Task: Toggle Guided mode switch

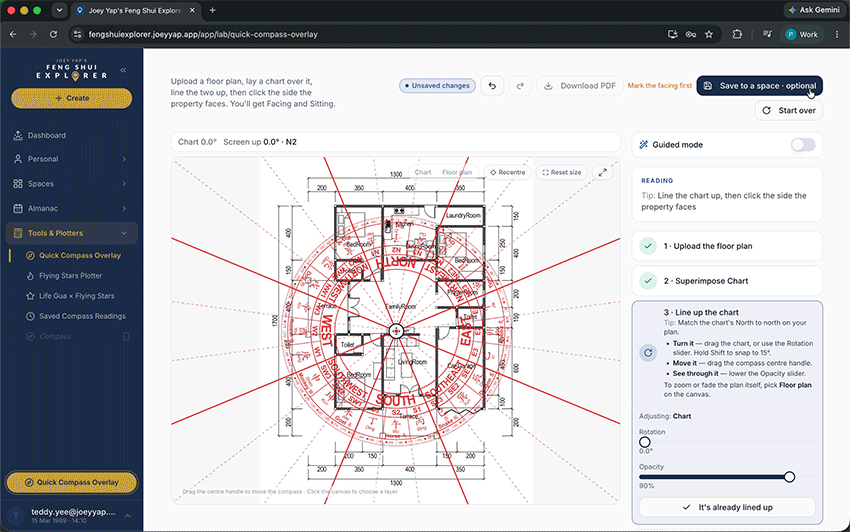Action: click(803, 145)
